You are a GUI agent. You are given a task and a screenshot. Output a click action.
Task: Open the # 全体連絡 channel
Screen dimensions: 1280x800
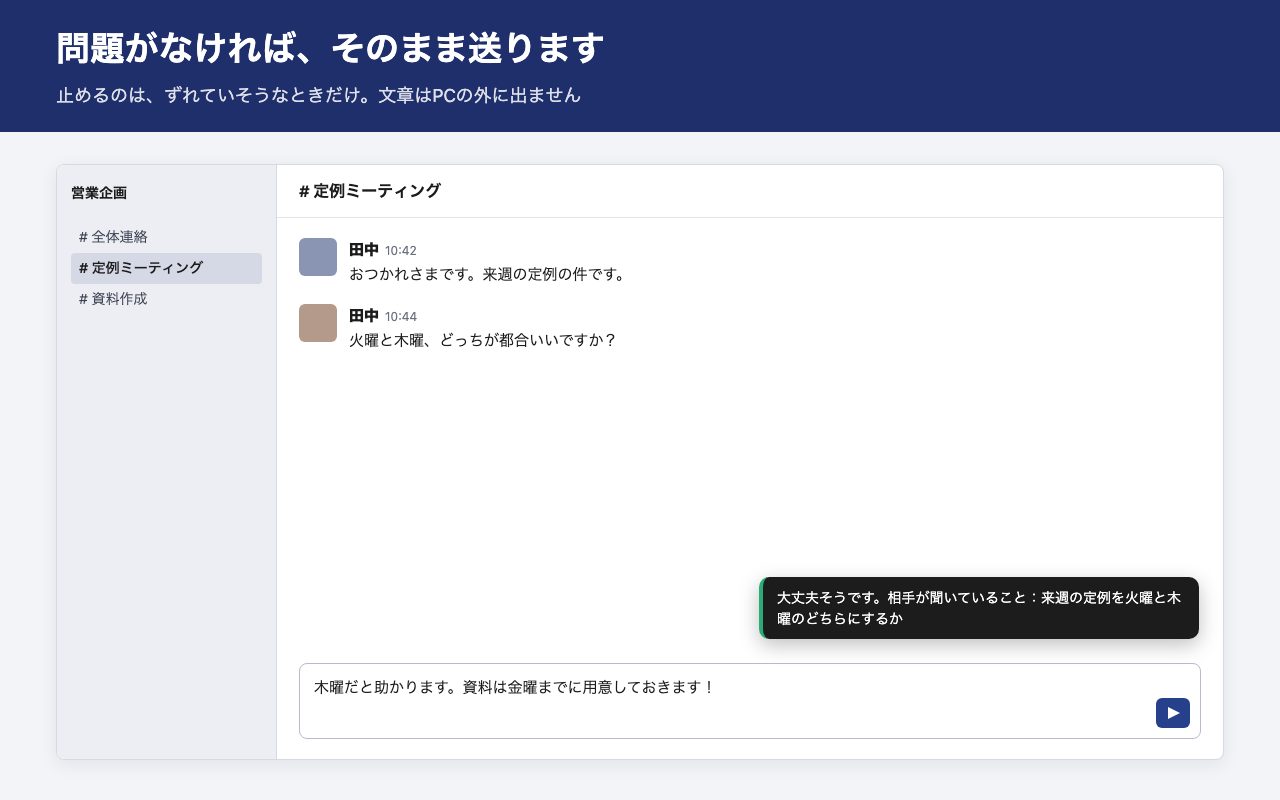(166, 237)
